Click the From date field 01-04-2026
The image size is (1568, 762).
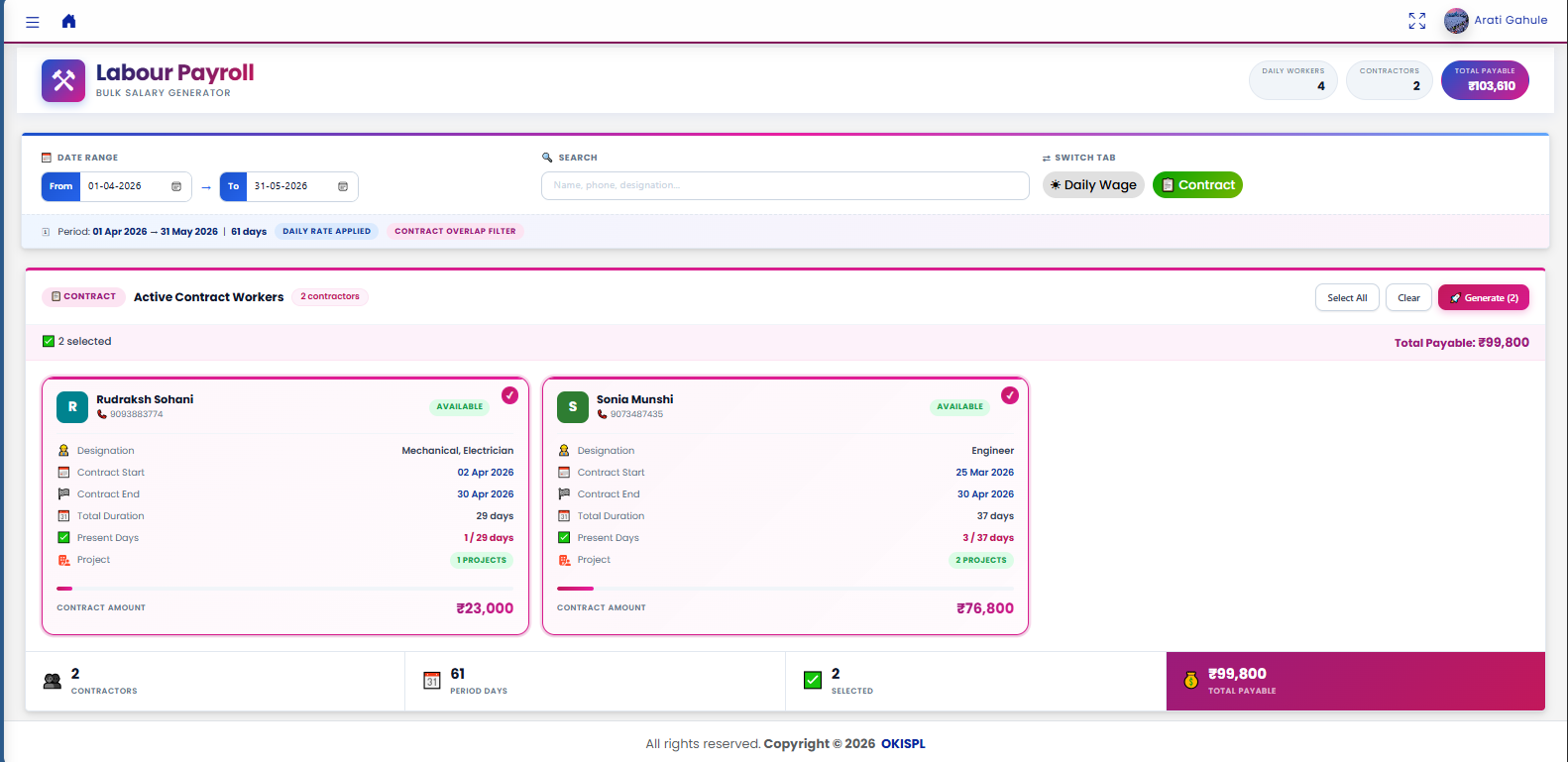click(136, 186)
